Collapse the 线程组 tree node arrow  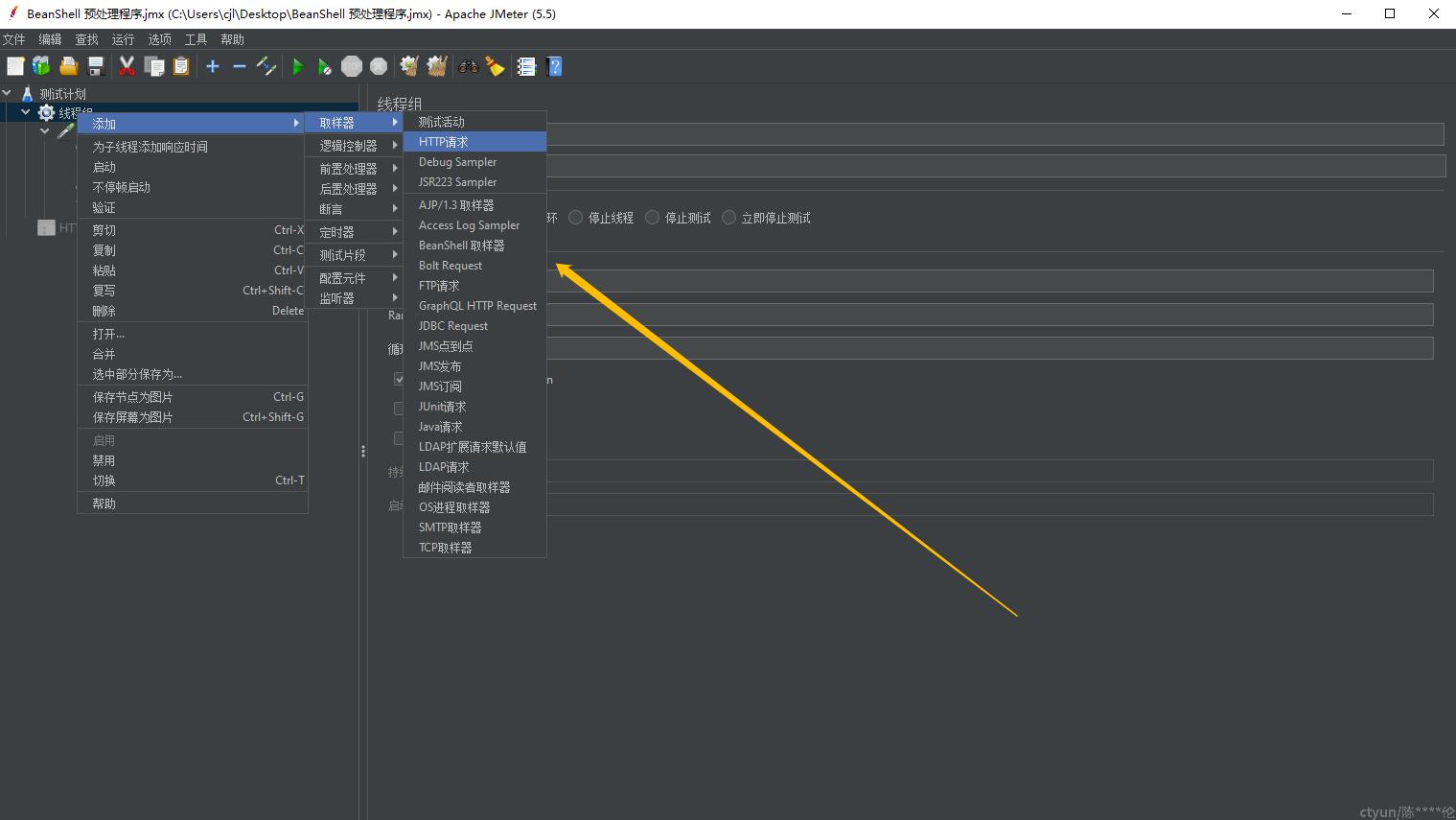[26, 112]
